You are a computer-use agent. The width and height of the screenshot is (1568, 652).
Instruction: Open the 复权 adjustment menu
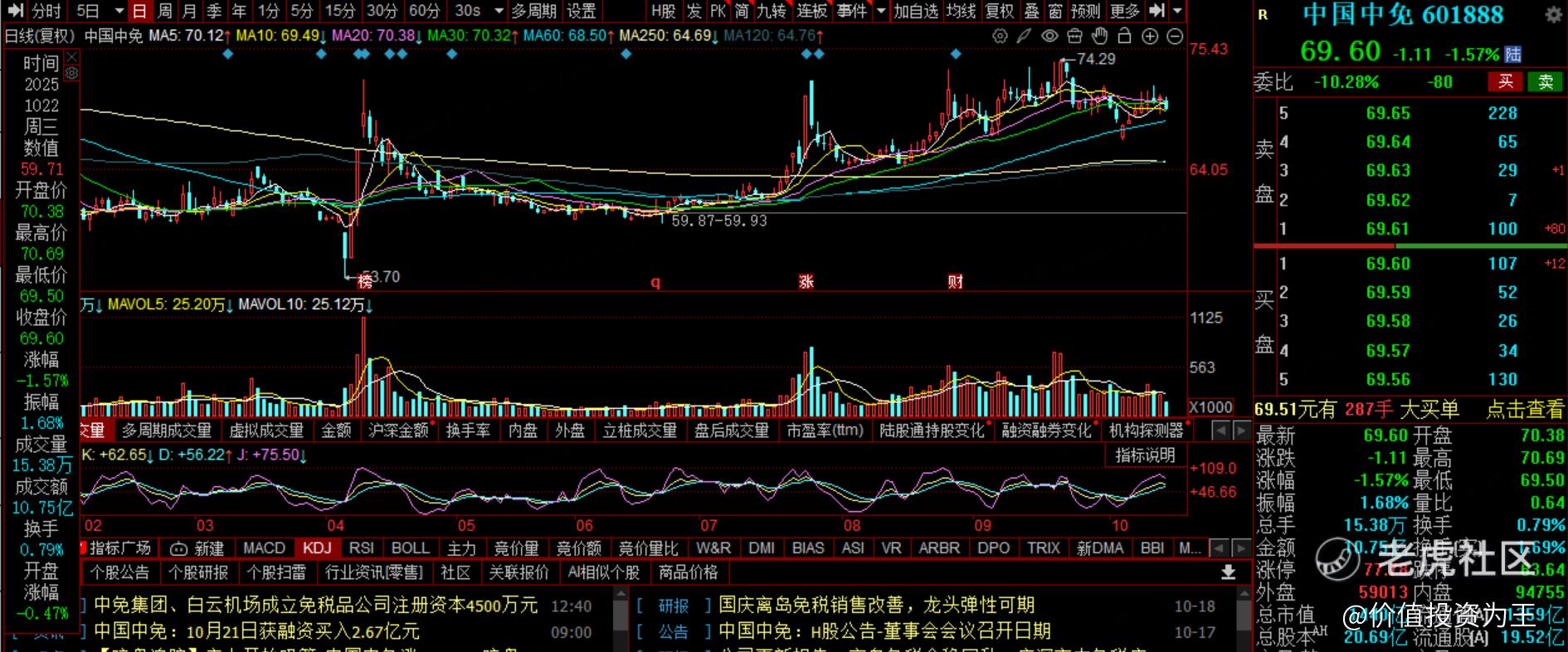[999, 11]
